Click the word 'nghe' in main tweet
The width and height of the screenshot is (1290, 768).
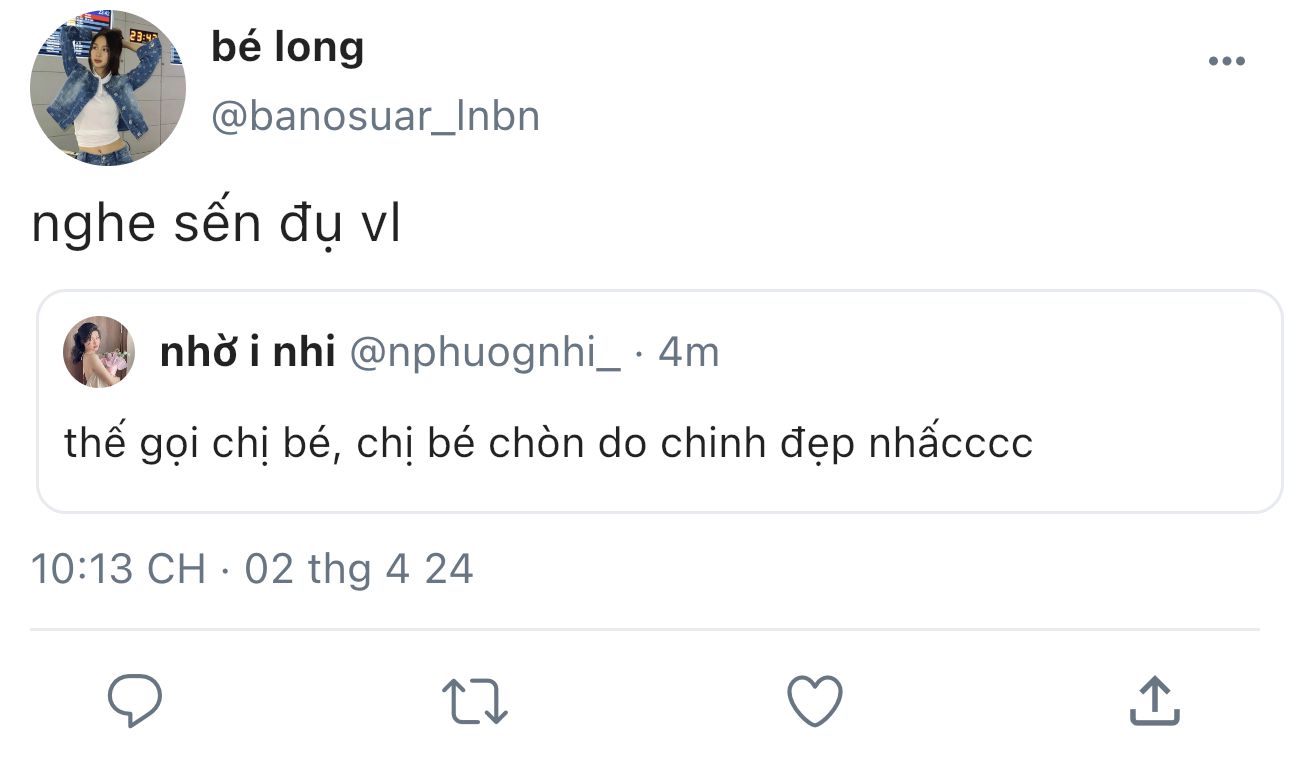tap(93, 227)
